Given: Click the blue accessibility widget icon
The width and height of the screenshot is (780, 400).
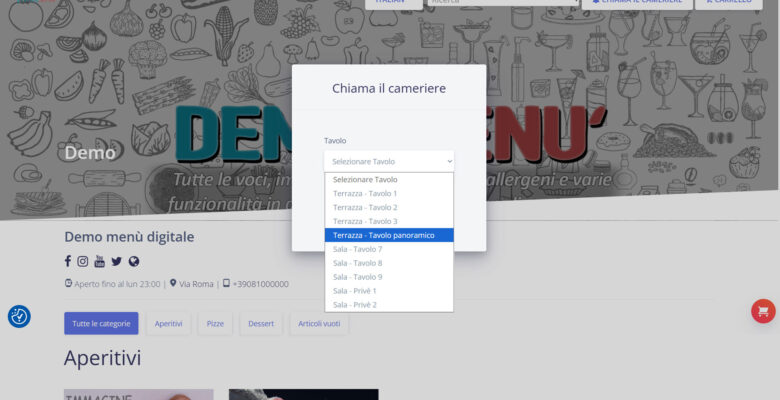Looking at the screenshot, I should (19, 316).
